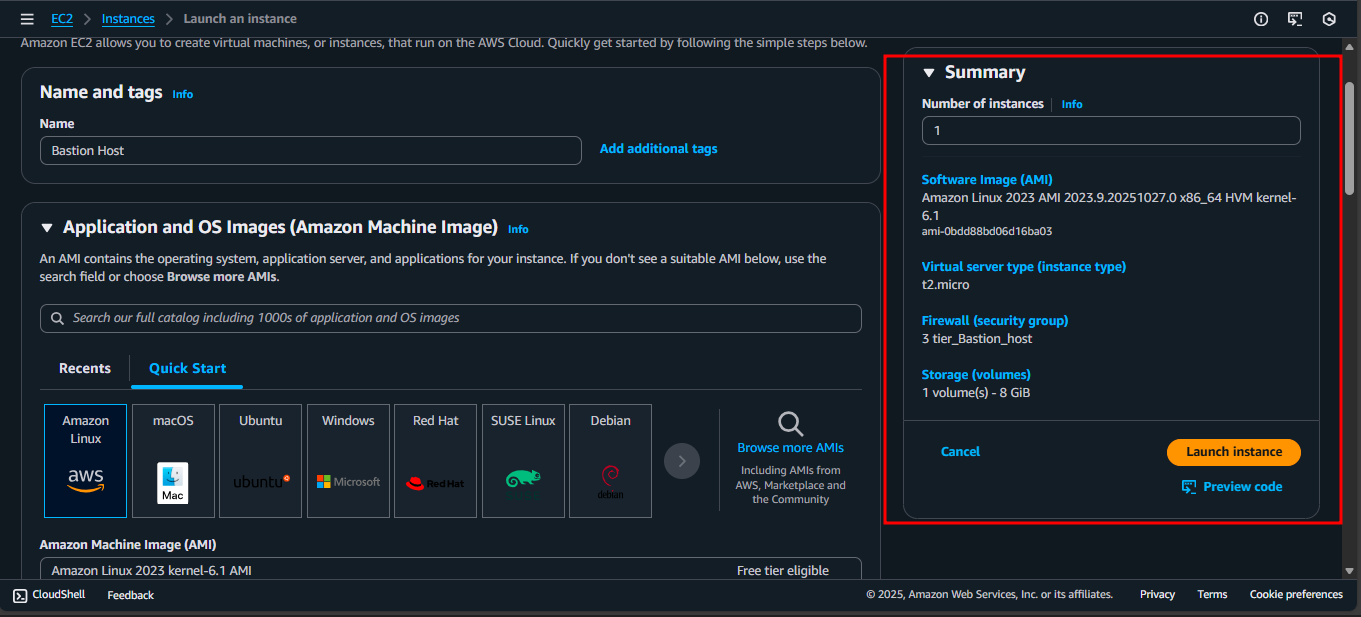Click the search magnifier in AMI catalog field
The image size is (1361, 617).
click(x=57, y=318)
